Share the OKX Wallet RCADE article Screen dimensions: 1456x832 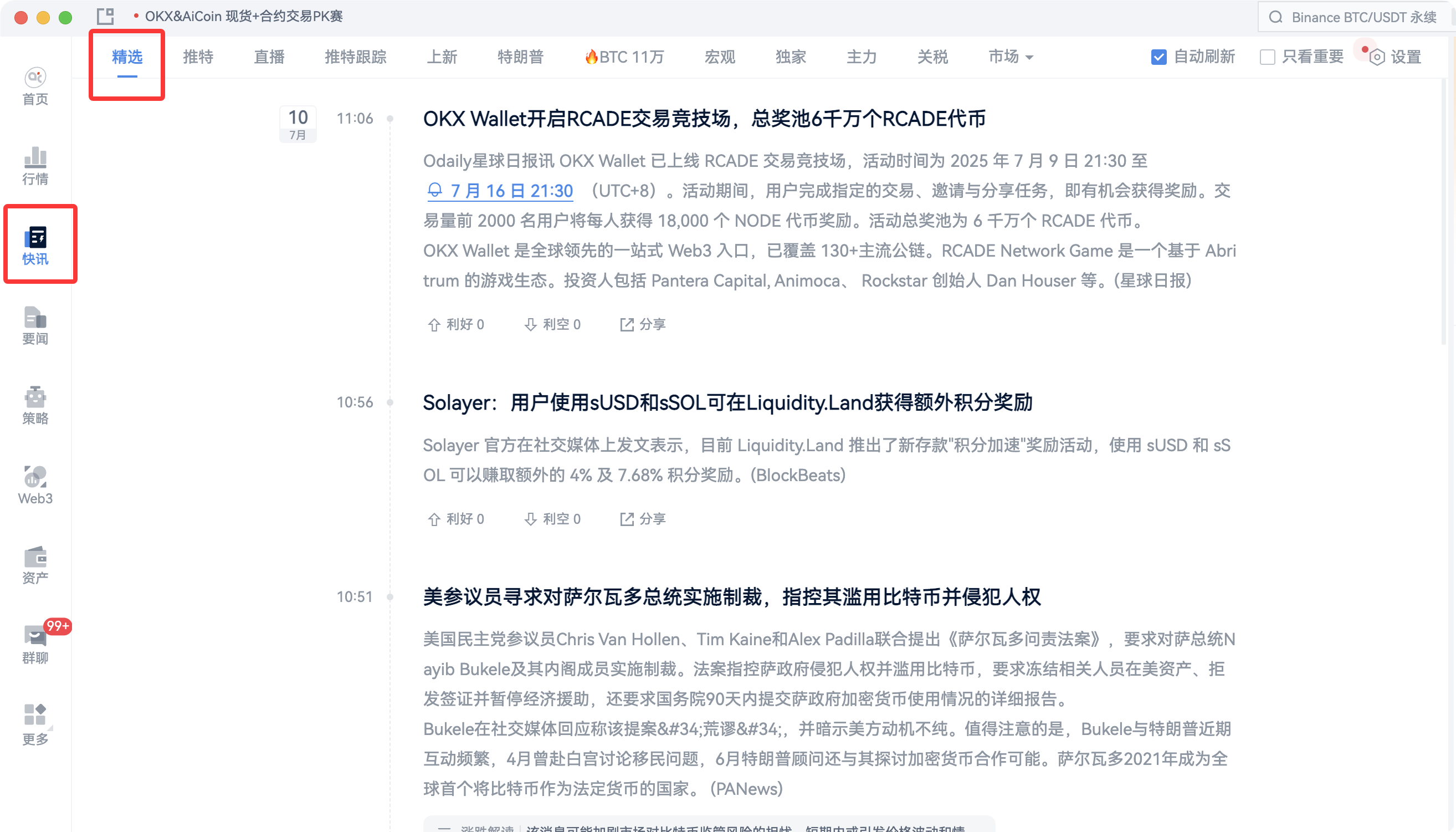pyautogui.click(x=643, y=325)
